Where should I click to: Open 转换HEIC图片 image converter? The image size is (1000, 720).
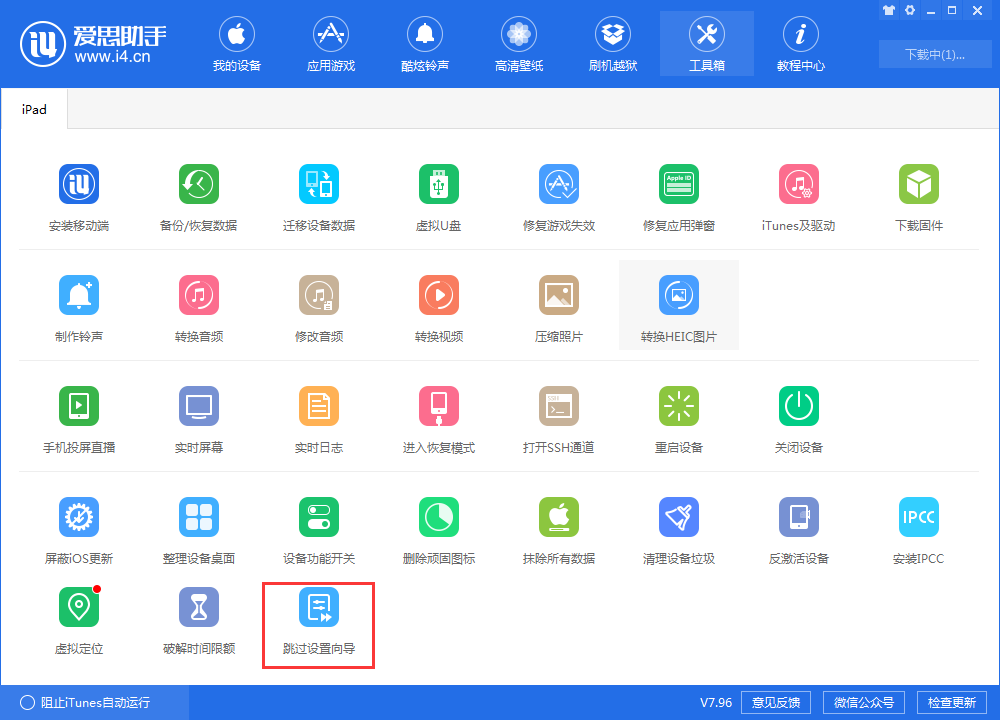coord(679,305)
